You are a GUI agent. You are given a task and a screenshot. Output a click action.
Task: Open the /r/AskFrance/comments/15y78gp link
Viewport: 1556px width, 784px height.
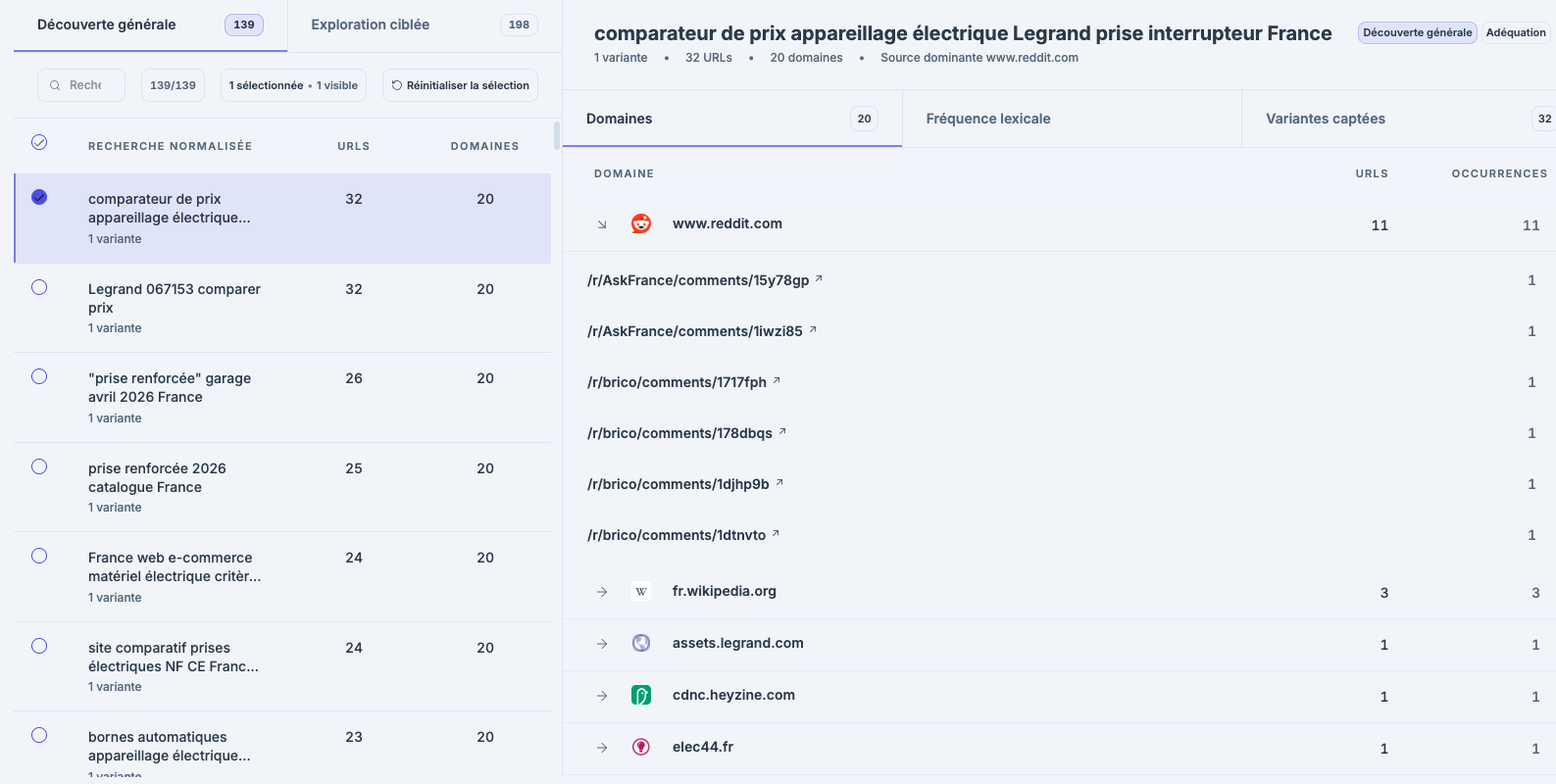(x=698, y=280)
